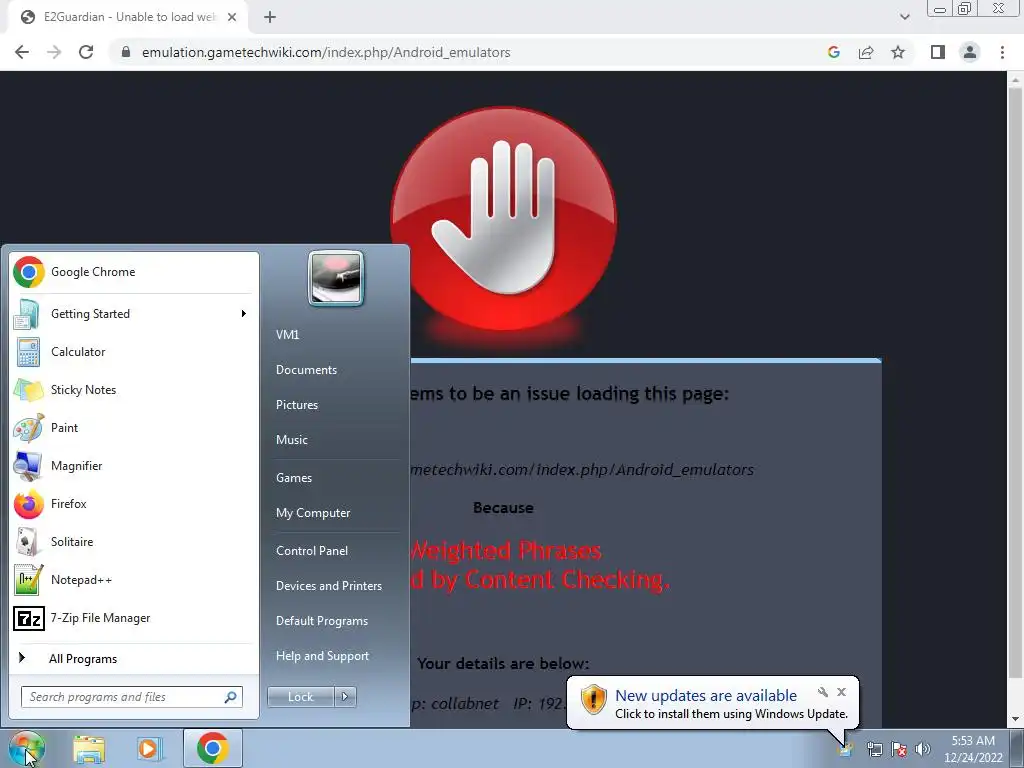Viewport: 1024px width, 768px height.
Task: Open 7-Zip File Manager
Action: (134, 618)
